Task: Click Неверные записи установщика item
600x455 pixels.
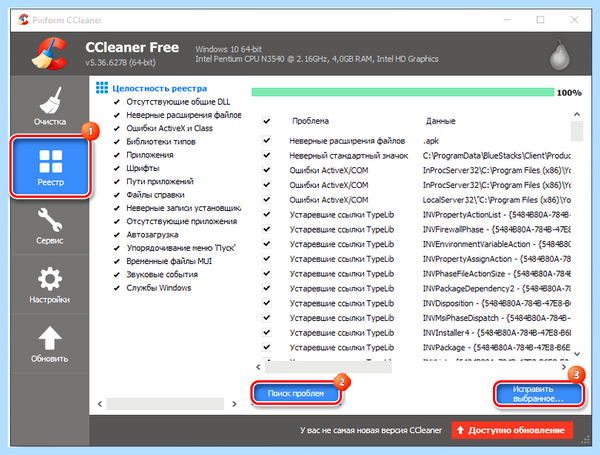Action: click(x=184, y=208)
